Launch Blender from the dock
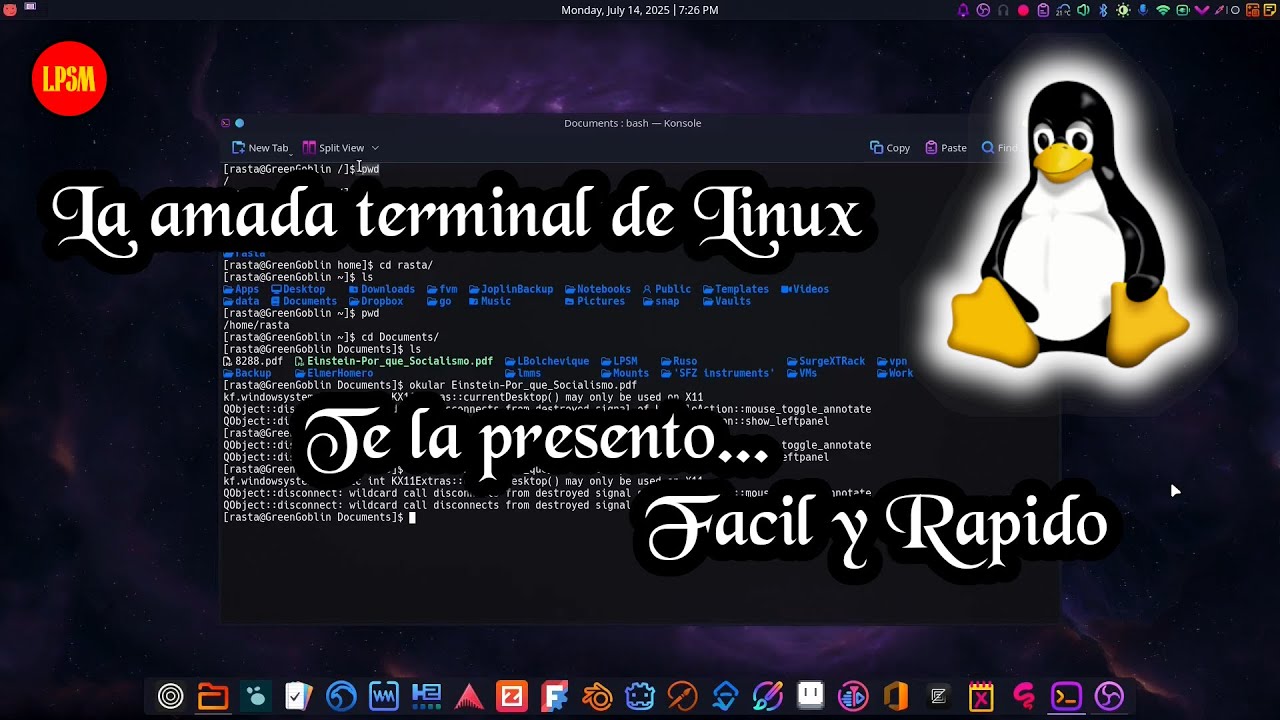1280x720 pixels. [x=597, y=696]
